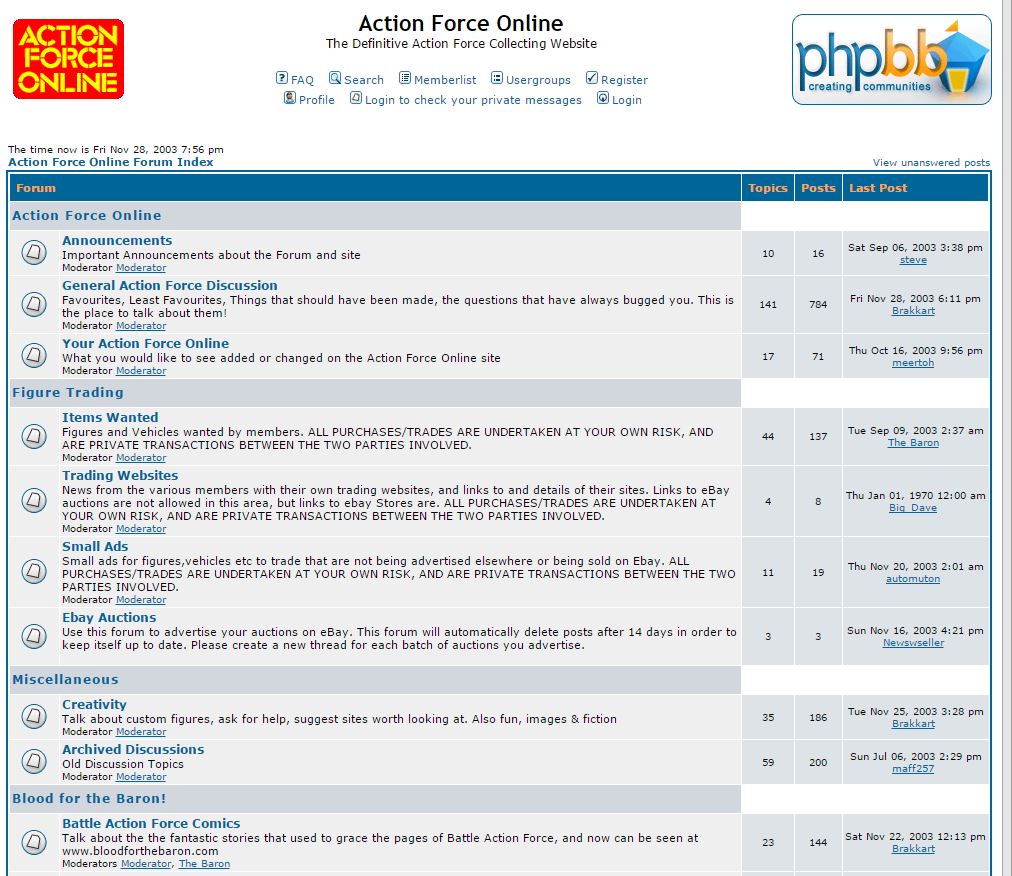Click the Login icon in the header

tap(603, 98)
